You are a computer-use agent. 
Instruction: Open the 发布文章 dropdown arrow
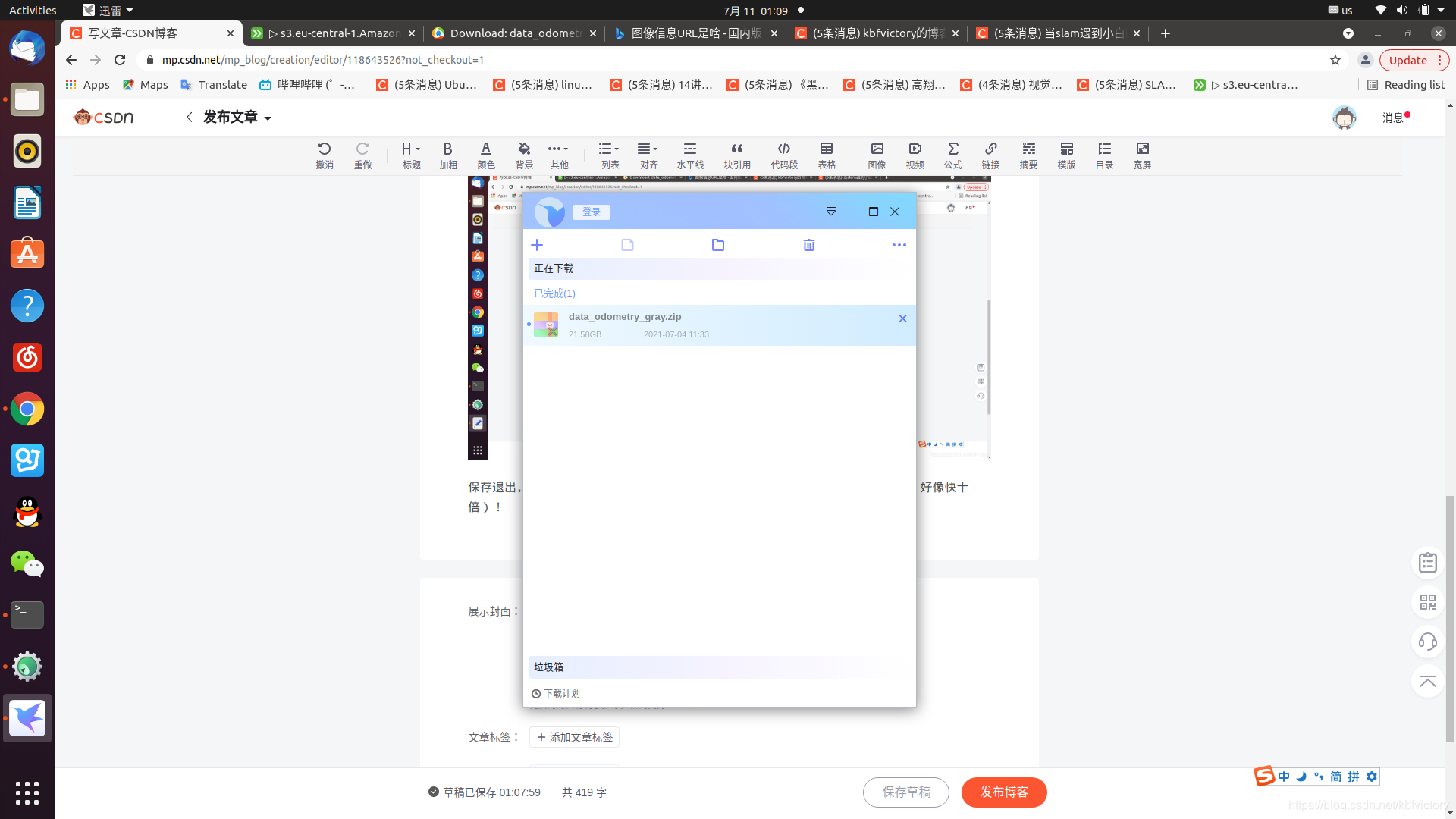pyautogui.click(x=268, y=118)
